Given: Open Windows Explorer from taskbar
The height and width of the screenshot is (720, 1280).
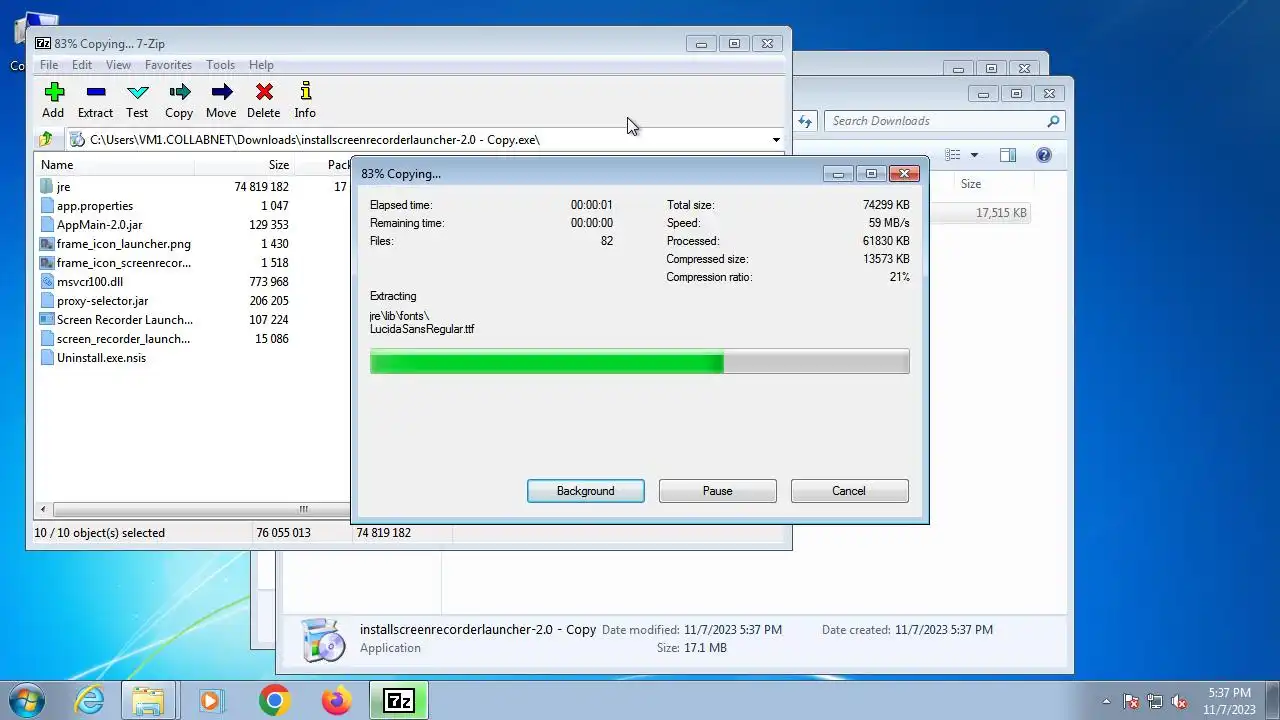Looking at the screenshot, I should pos(148,700).
